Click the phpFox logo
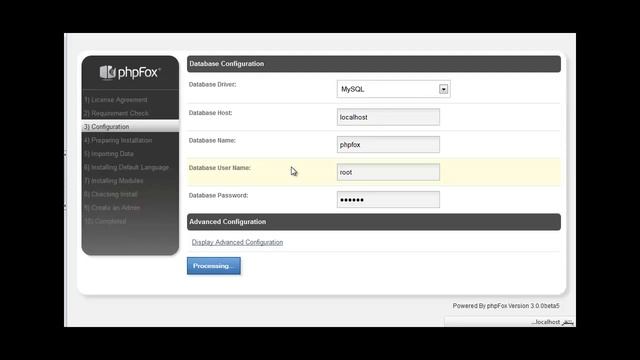 (130, 73)
